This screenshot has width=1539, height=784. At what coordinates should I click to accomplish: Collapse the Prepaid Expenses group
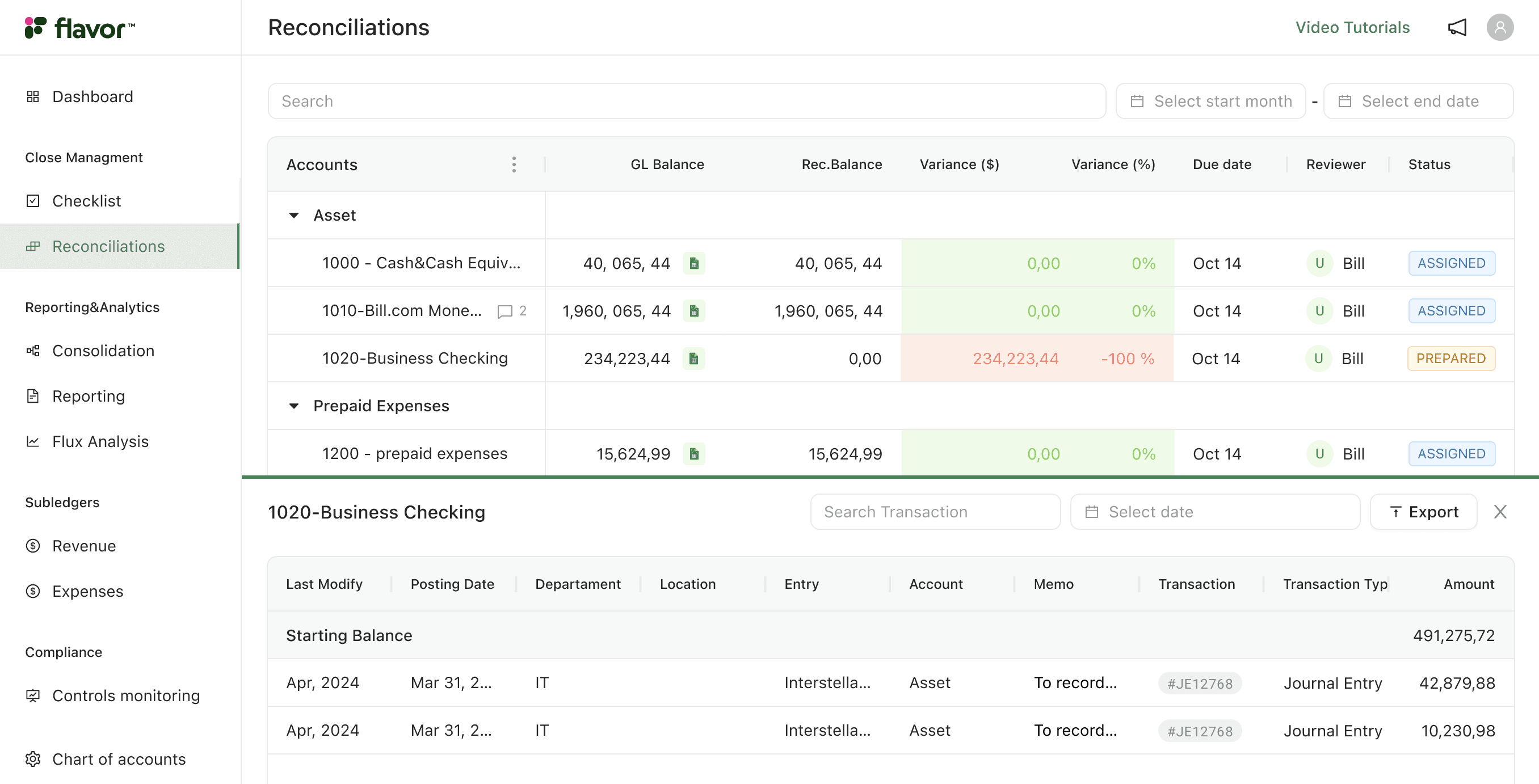293,406
